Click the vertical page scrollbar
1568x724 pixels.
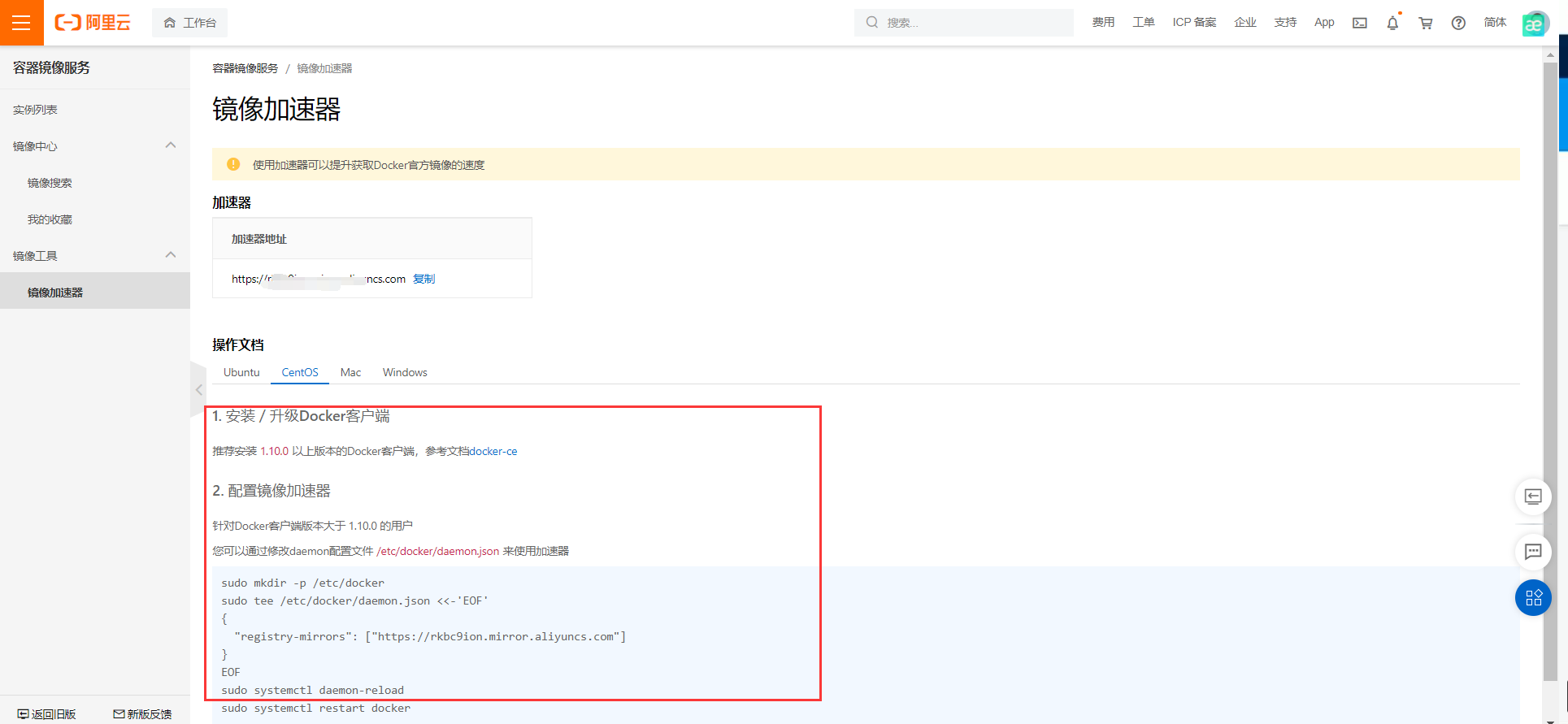1550,371
